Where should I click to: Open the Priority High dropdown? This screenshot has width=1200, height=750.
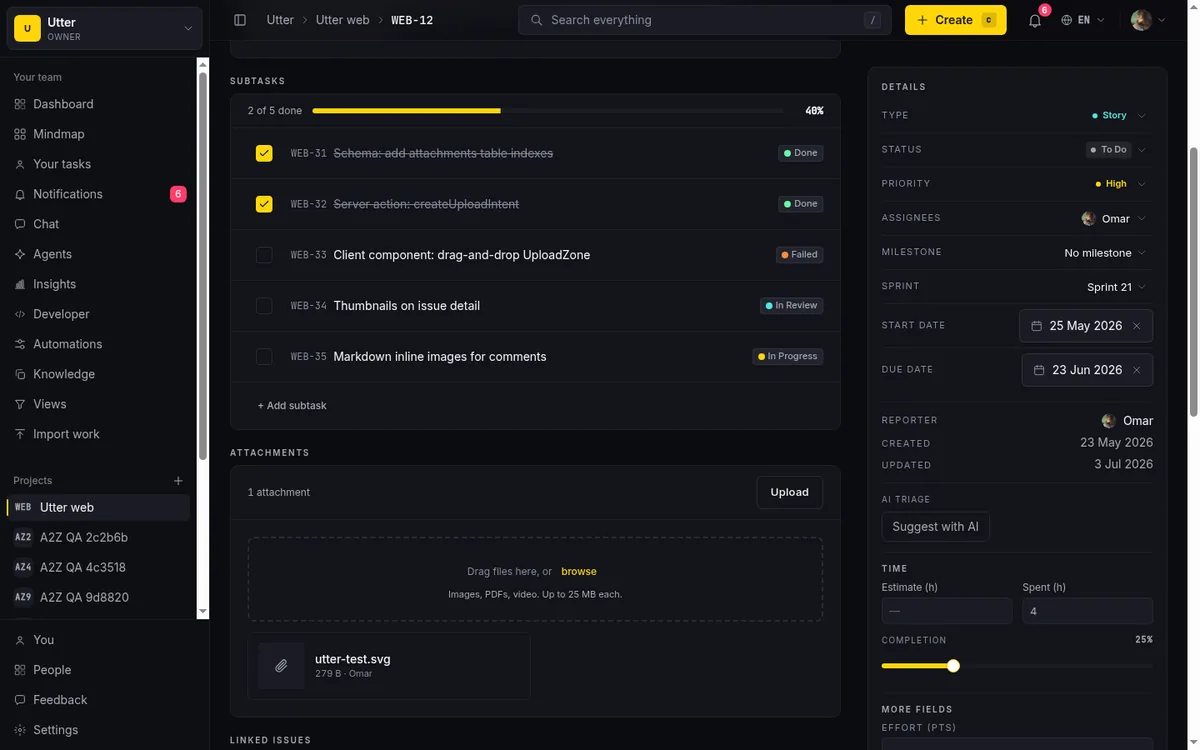click(1120, 183)
